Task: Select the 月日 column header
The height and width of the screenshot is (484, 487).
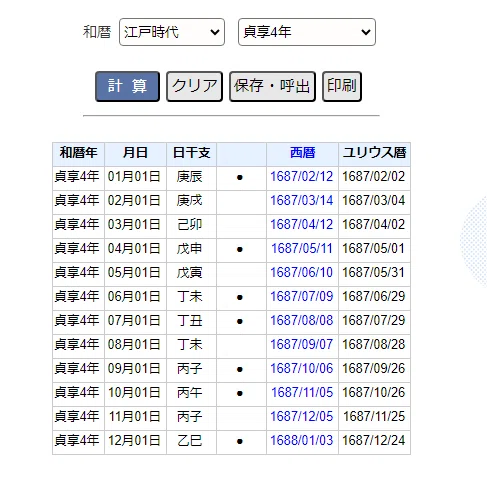Action: pyautogui.click(x=135, y=153)
